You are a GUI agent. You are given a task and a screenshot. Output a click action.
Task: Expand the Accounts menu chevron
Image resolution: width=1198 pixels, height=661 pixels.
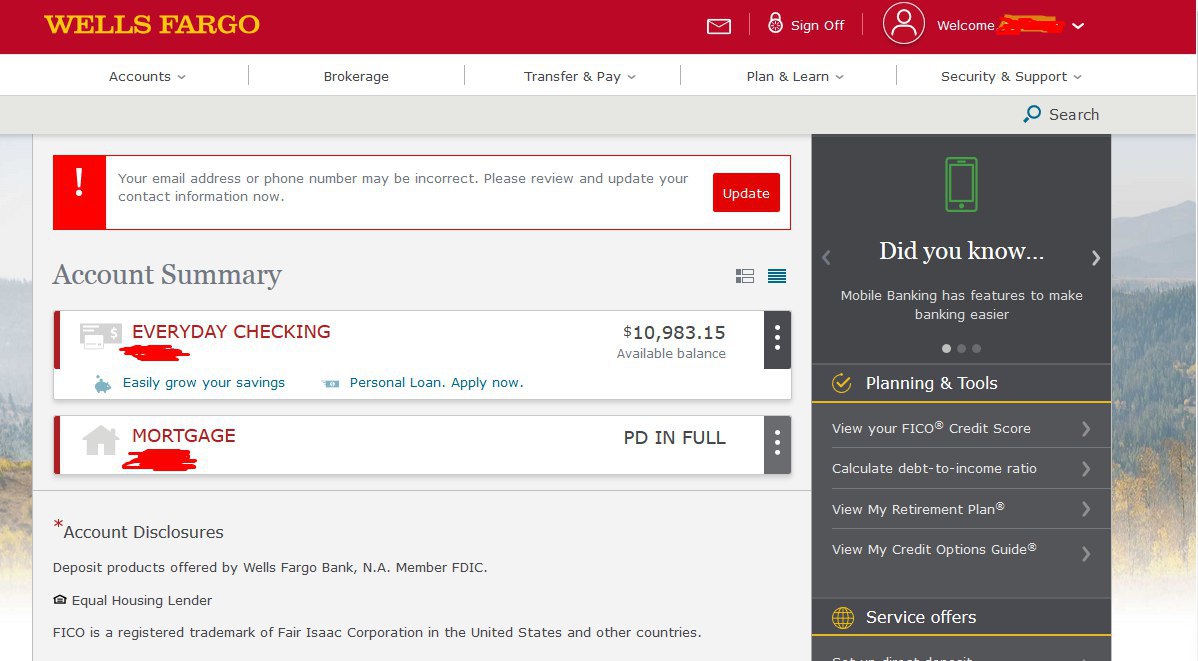click(x=182, y=77)
